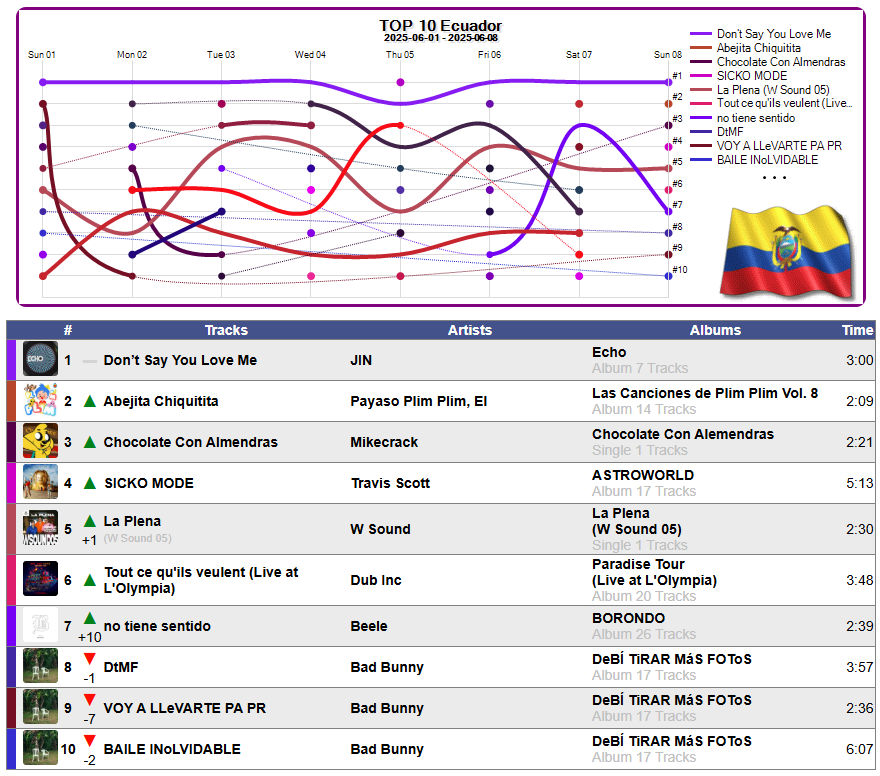Screen dimensions: 880x776
Task: Select DtMF legend entry
Action: coord(717,132)
